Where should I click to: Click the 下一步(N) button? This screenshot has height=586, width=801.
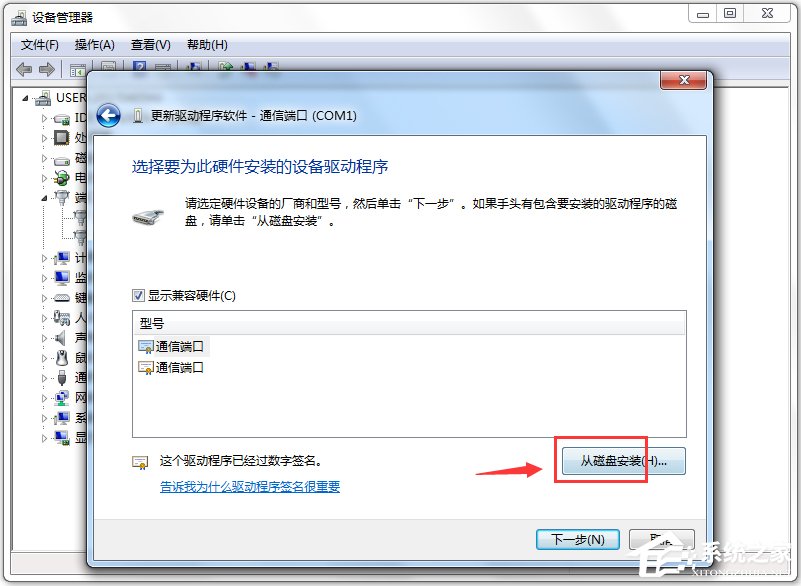click(x=578, y=539)
